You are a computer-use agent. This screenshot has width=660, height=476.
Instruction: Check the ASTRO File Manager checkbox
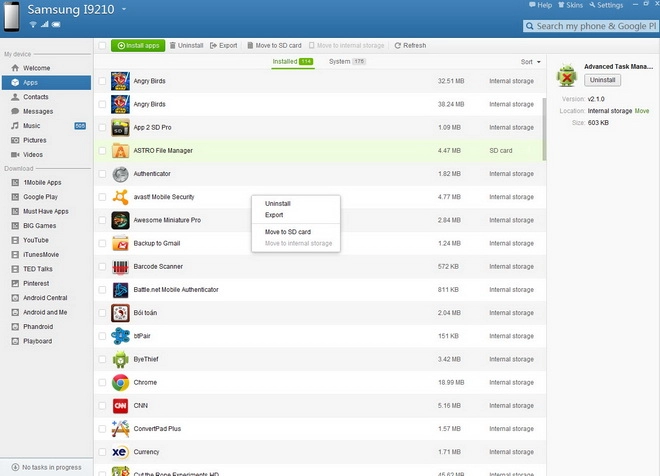102,151
